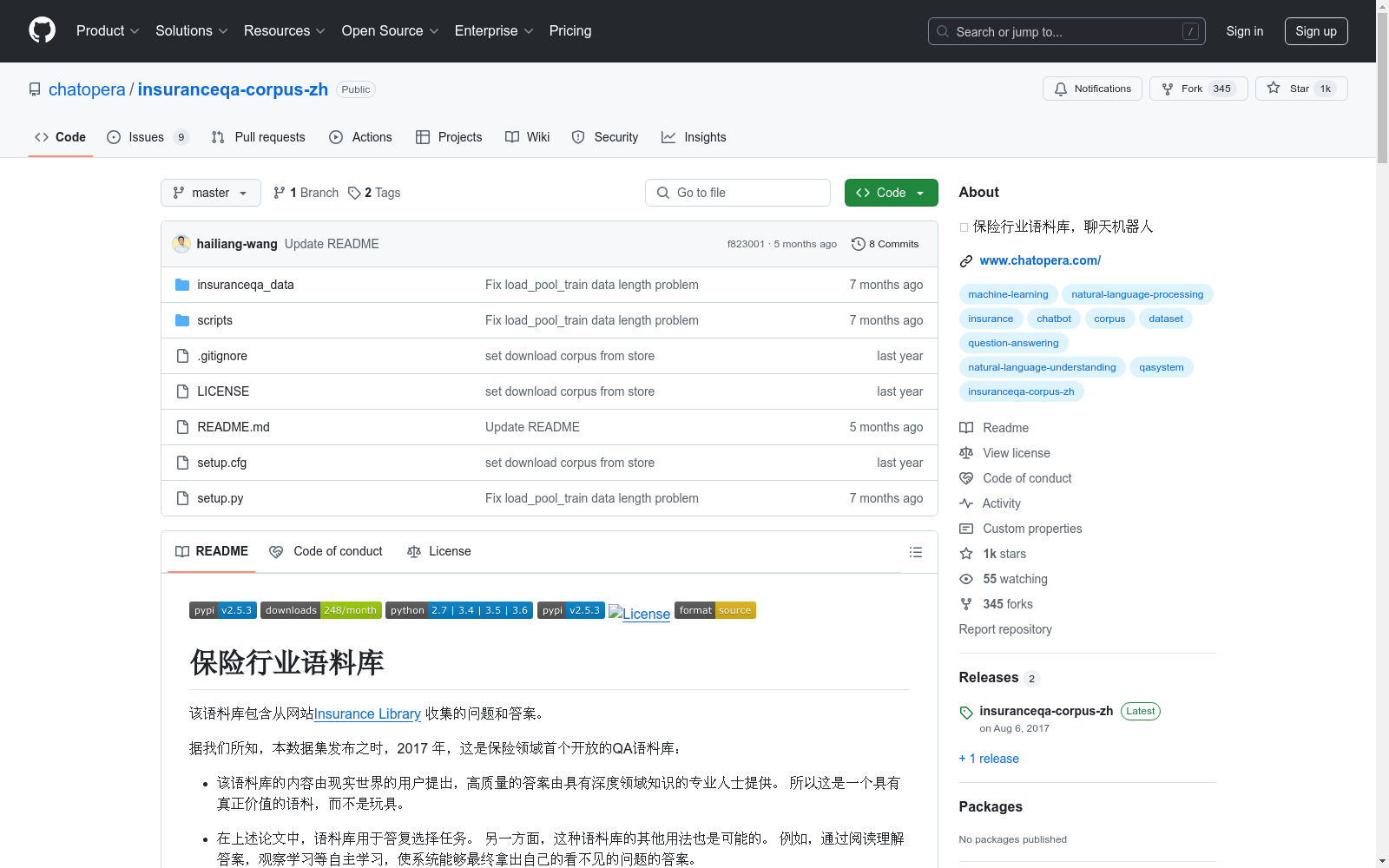Click the pypi v2.5.3 badge first

pos(223,610)
